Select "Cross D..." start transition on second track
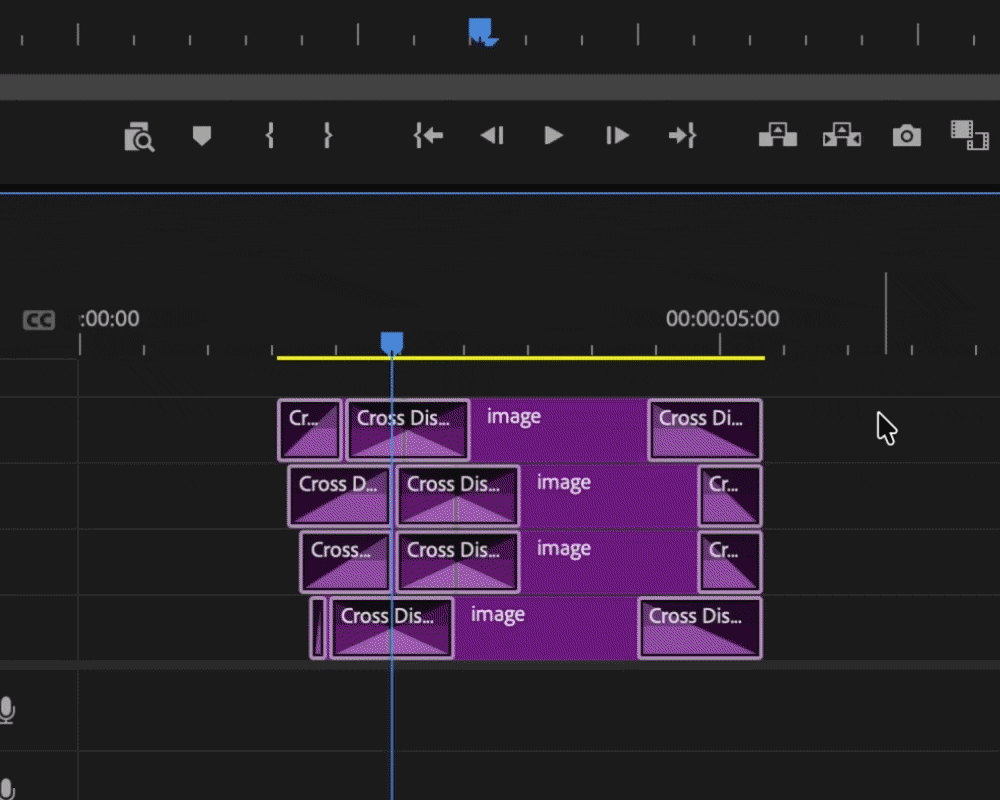The image size is (1000, 800). 339,496
